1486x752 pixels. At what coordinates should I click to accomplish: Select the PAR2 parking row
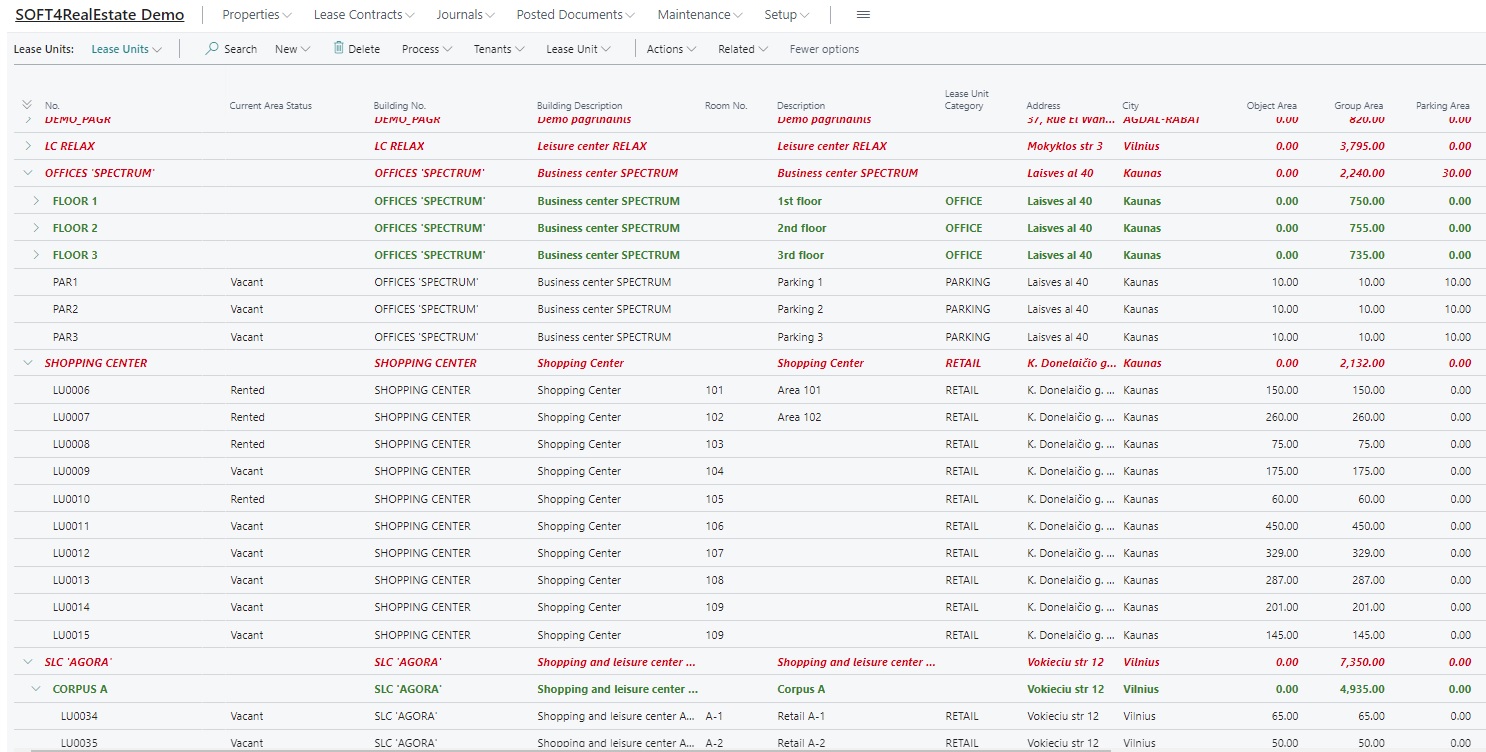(65, 309)
